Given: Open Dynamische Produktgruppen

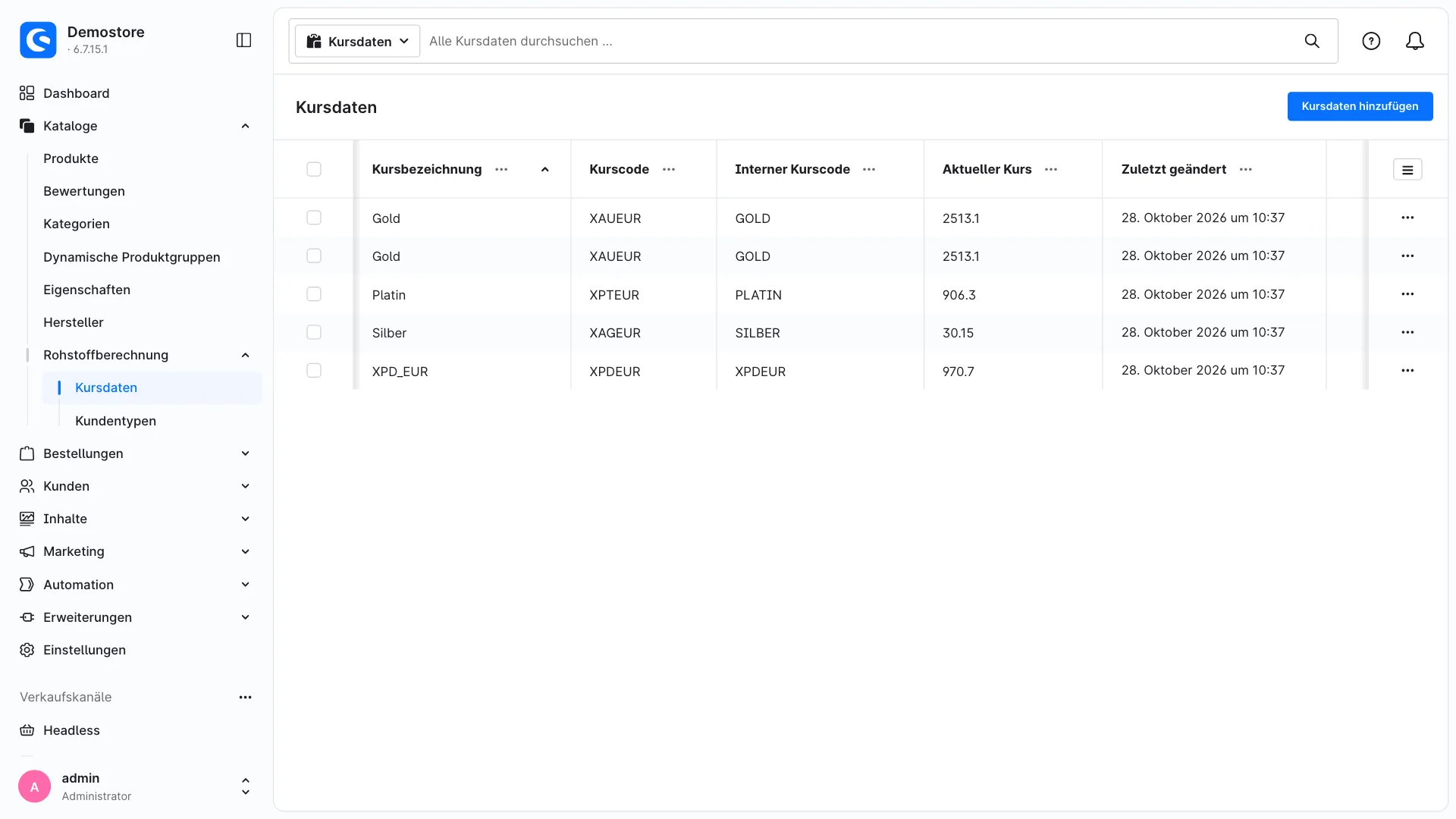Looking at the screenshot, I should pos(131,257).
